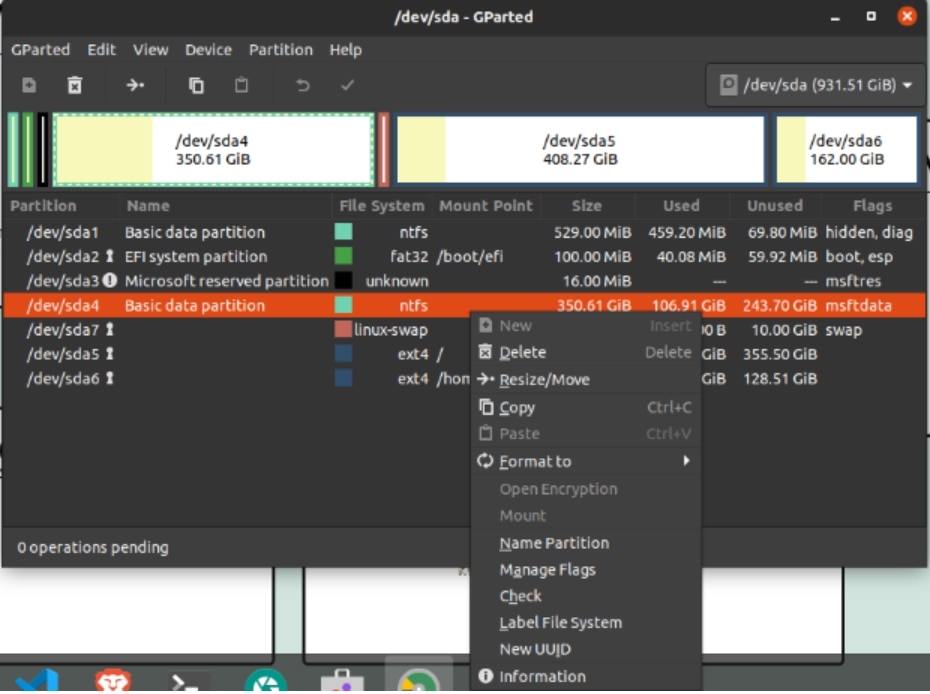Select the /dev/sda5 block in disk map
Screen dimensions: 930x694
tap(580, 149)
